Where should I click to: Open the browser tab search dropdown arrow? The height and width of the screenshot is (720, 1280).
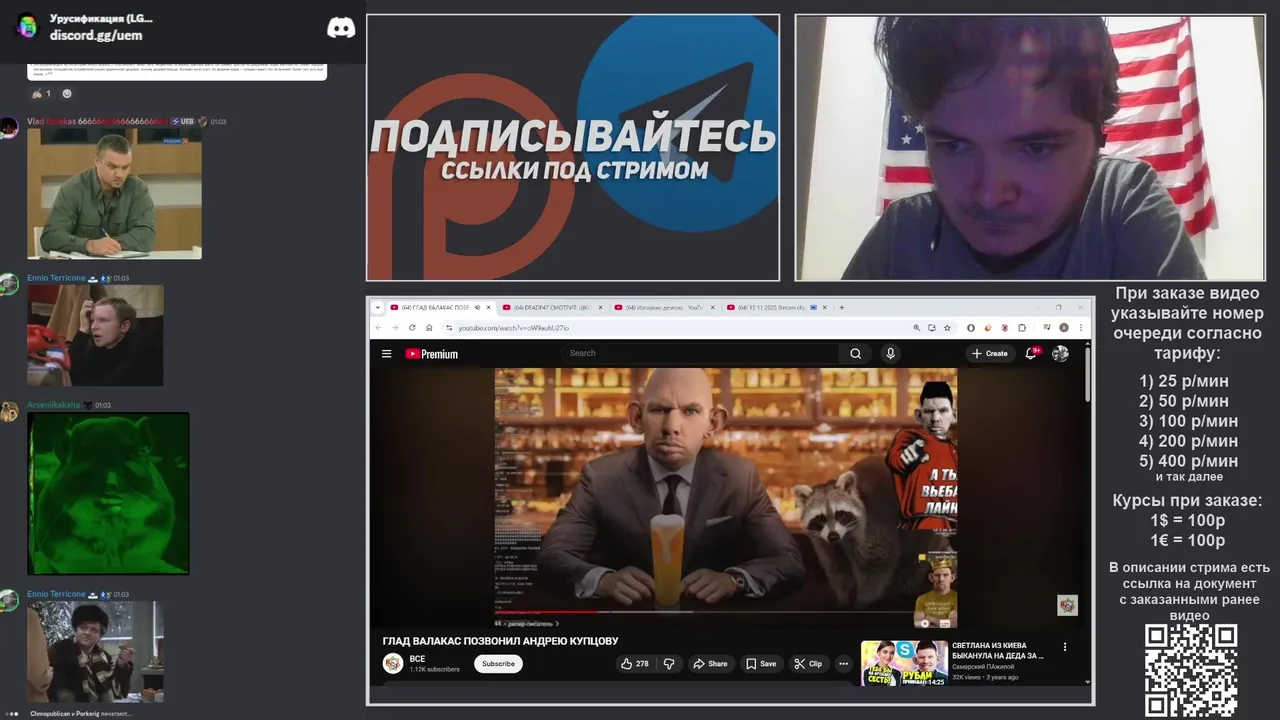click(x=377, y=307)
